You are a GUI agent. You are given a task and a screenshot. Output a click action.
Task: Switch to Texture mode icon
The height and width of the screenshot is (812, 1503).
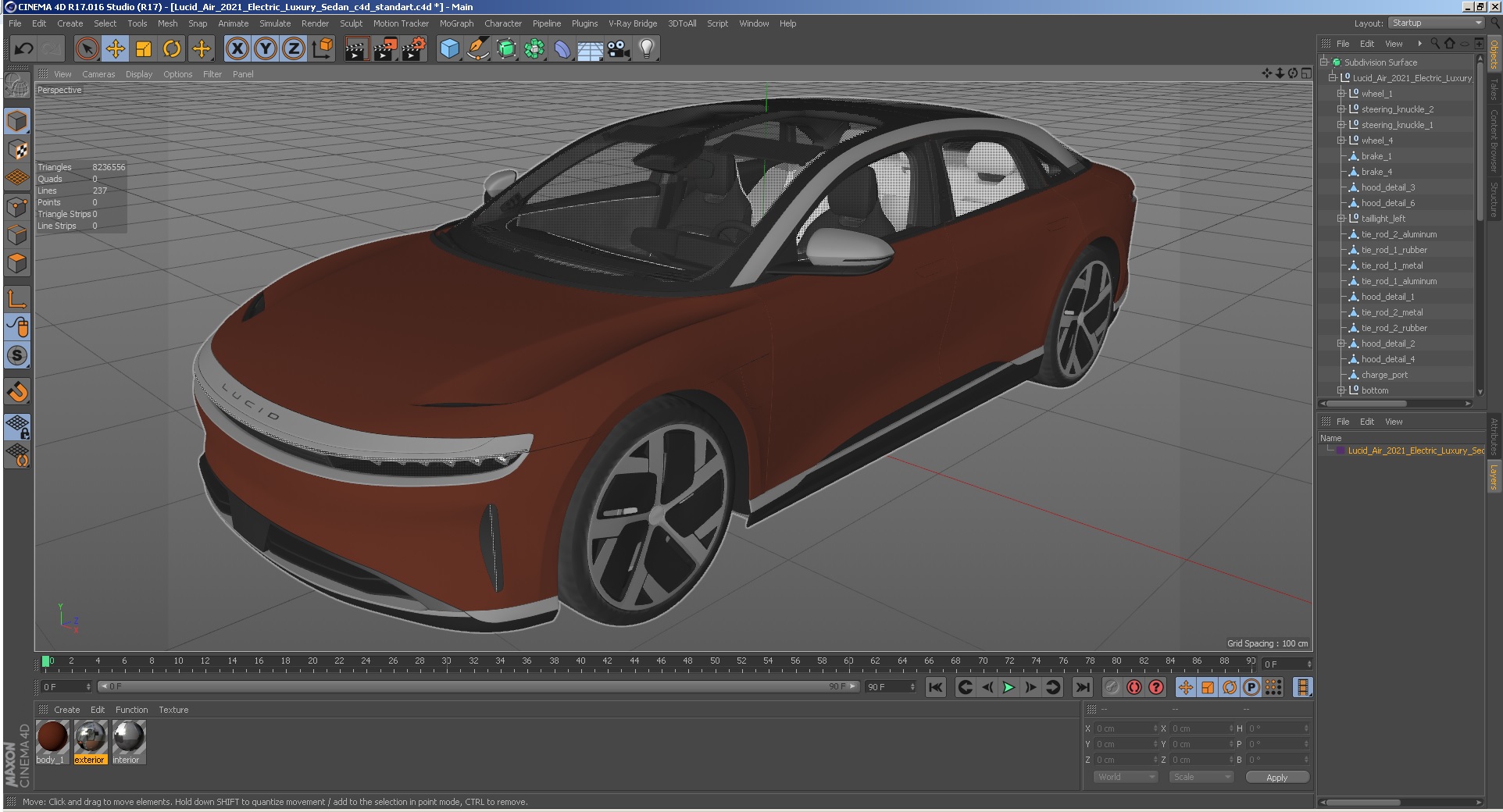[x=17, y=149]
